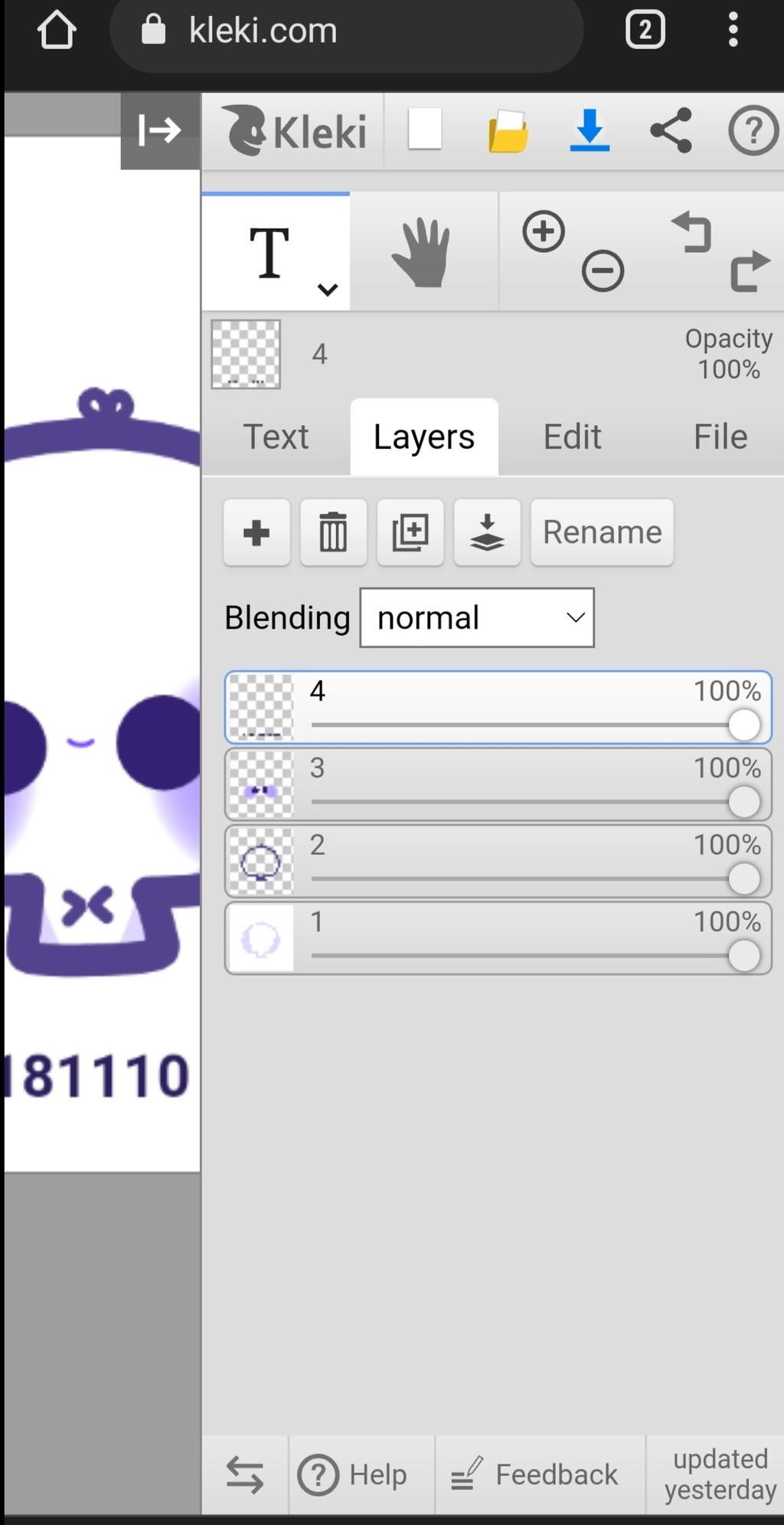The width and height of the screenshot is (784, 1525).
Task: Duplicate the current layer
Action: (410, 532)
